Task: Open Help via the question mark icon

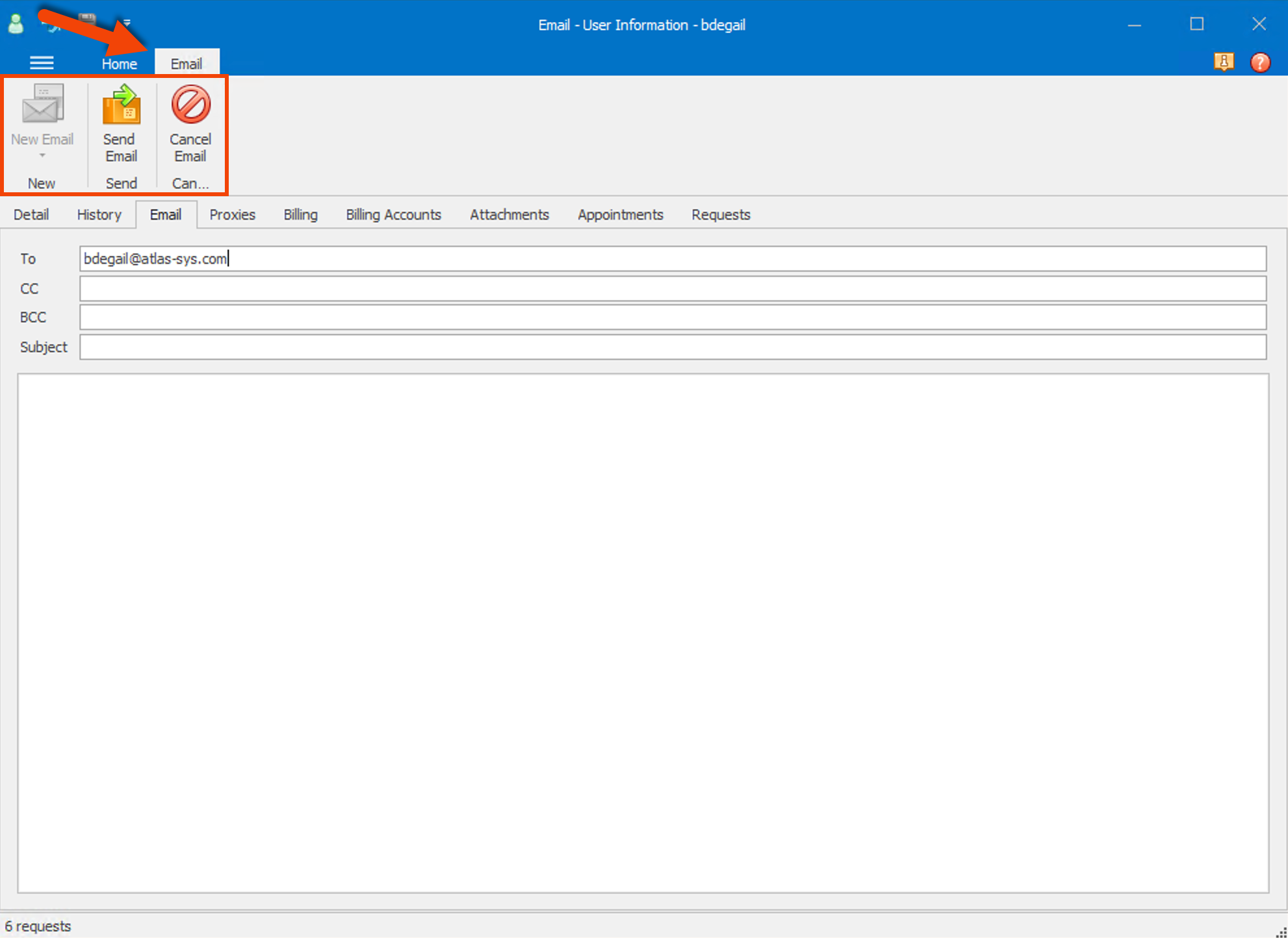Action: [x=1260, y=62]
